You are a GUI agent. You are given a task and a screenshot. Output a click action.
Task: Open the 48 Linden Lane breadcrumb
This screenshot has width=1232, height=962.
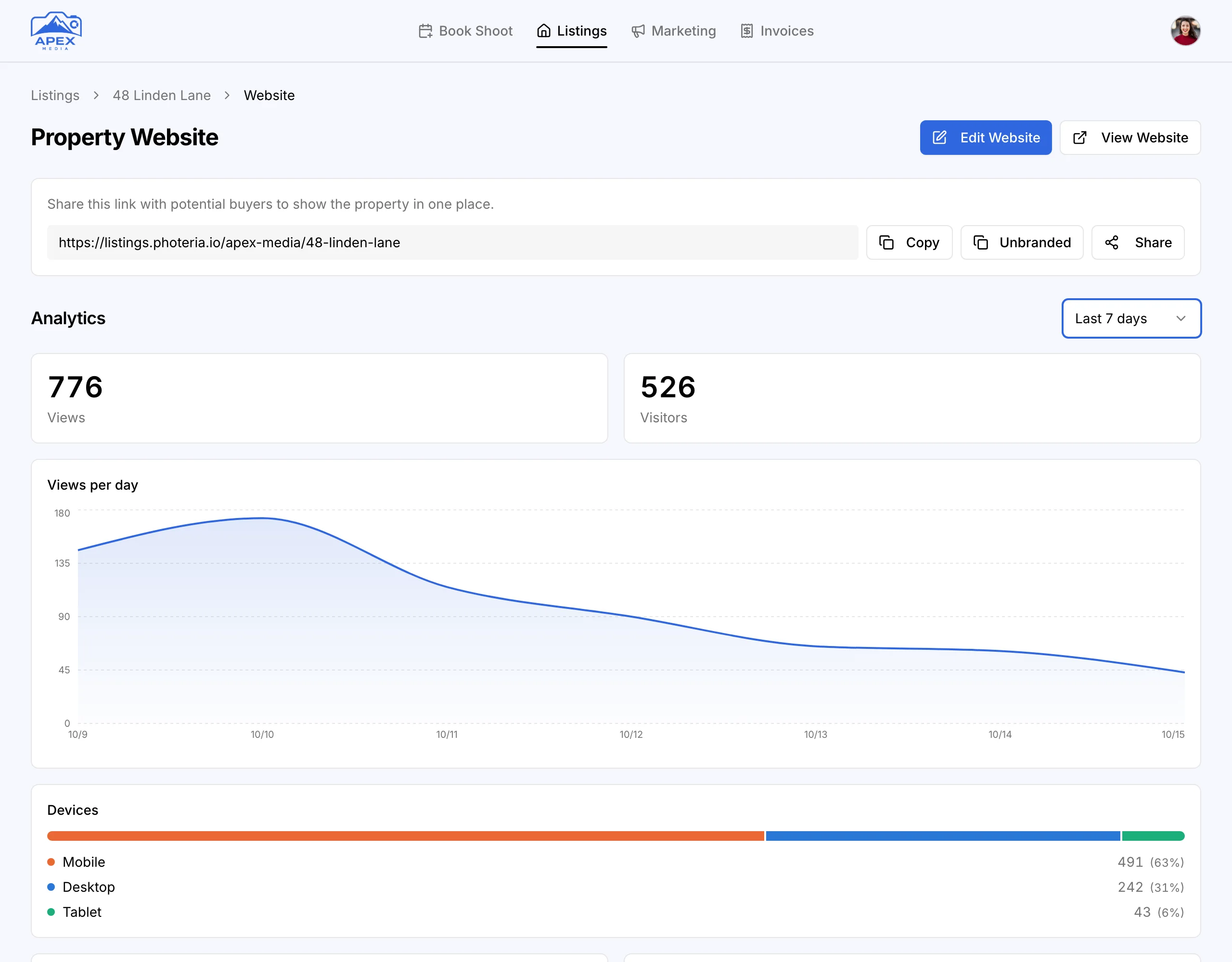coord(162,95)
